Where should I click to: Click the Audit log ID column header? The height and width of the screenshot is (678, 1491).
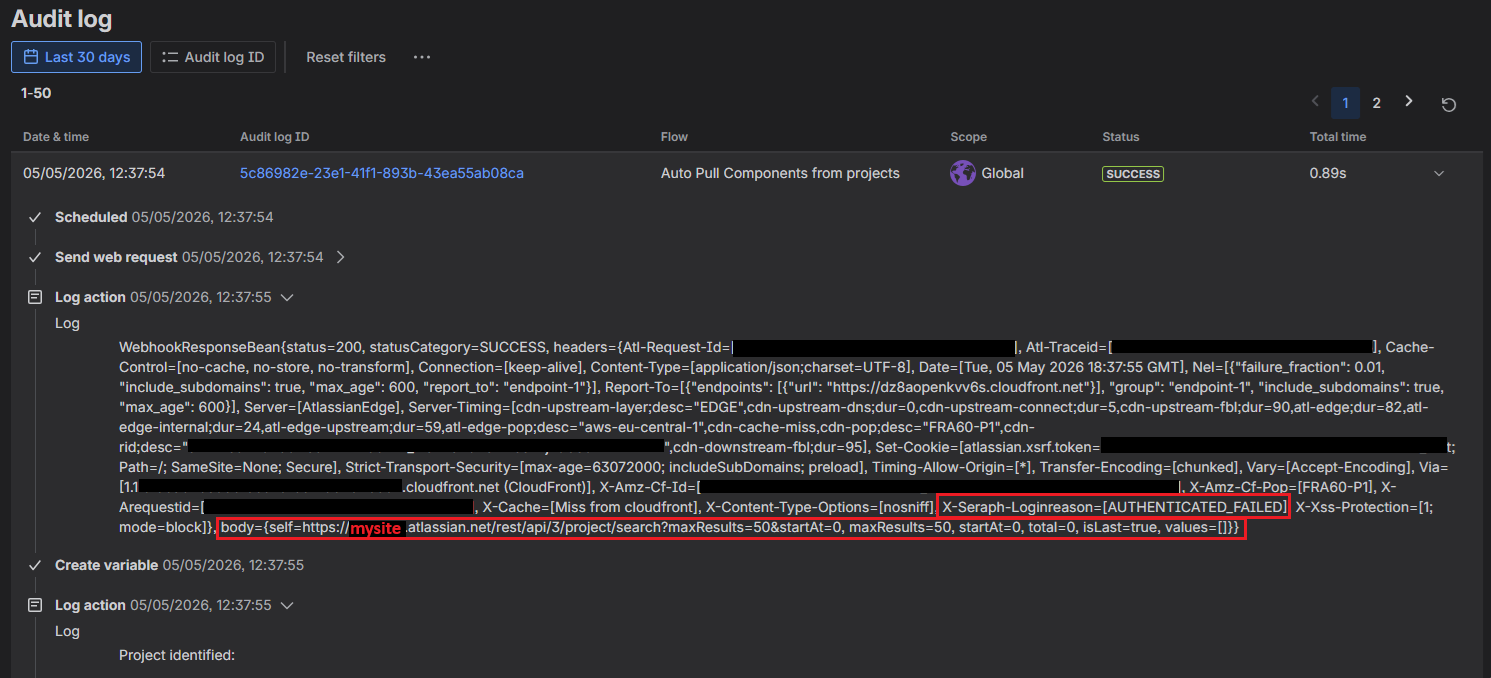click(x=275, y=137)
